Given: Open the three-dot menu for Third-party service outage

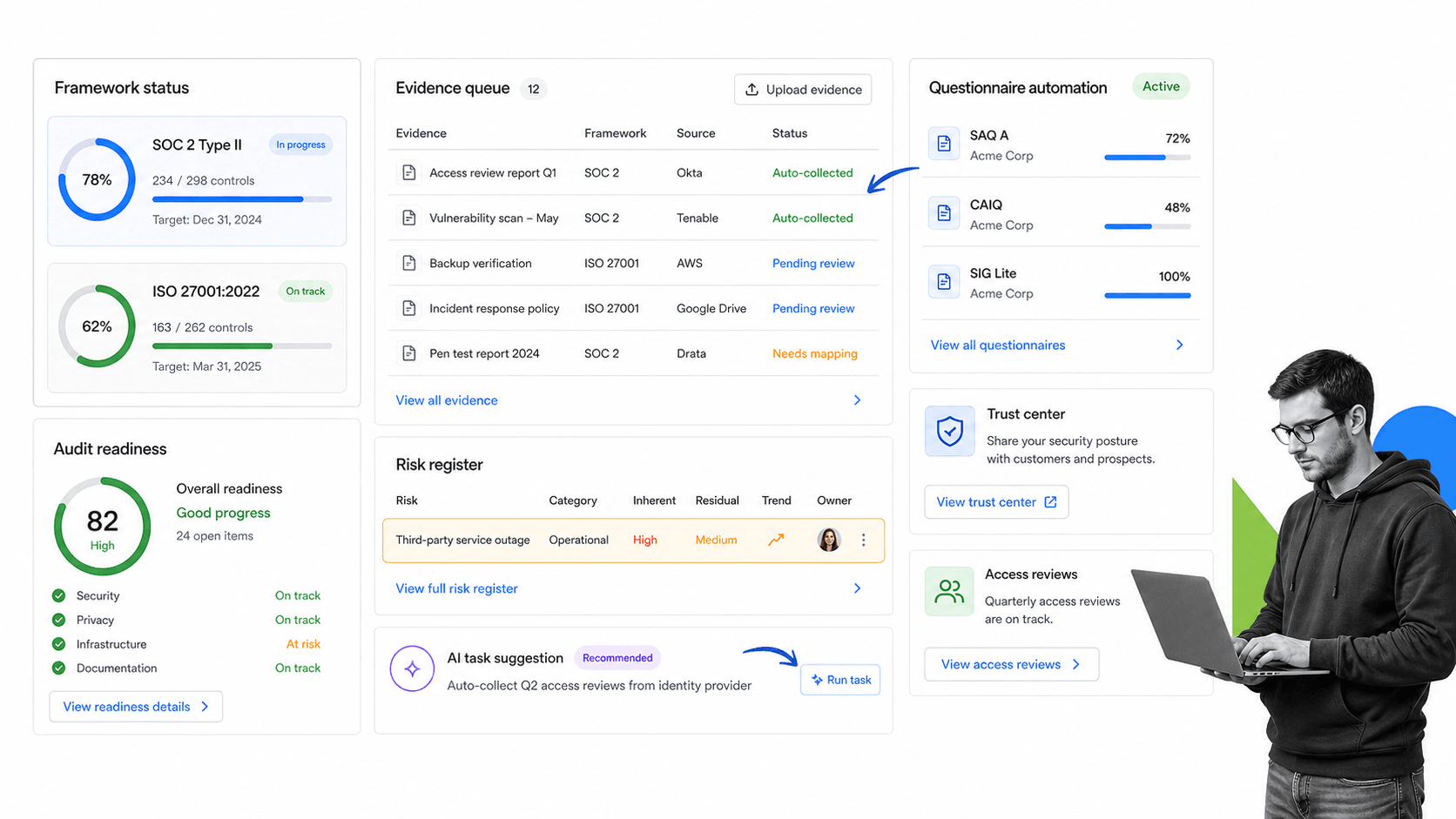Looking at the screenshot, I should coord(863,540).
